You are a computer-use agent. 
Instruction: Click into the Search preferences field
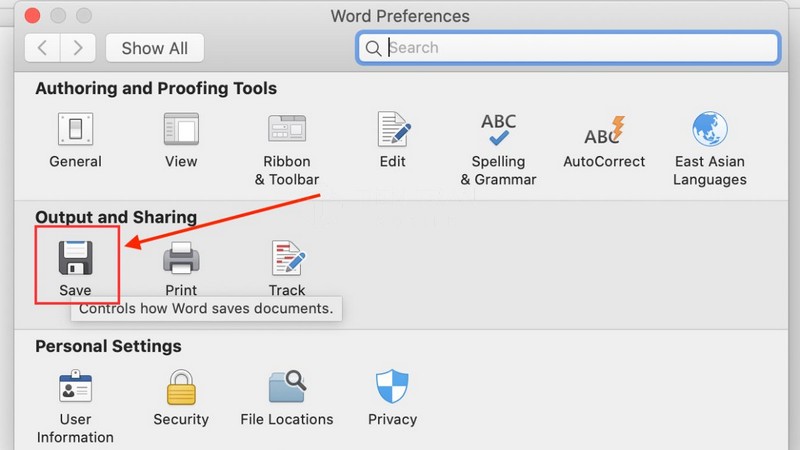[575, 48]
